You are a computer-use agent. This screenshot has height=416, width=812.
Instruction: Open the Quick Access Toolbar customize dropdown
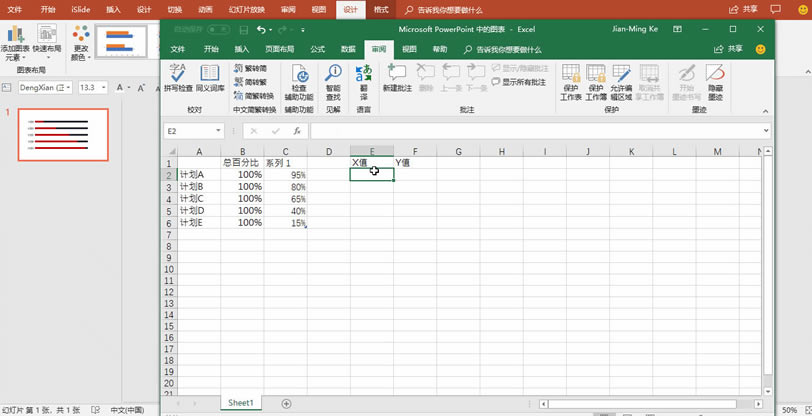pyautogui.click(x=303, y=30)
